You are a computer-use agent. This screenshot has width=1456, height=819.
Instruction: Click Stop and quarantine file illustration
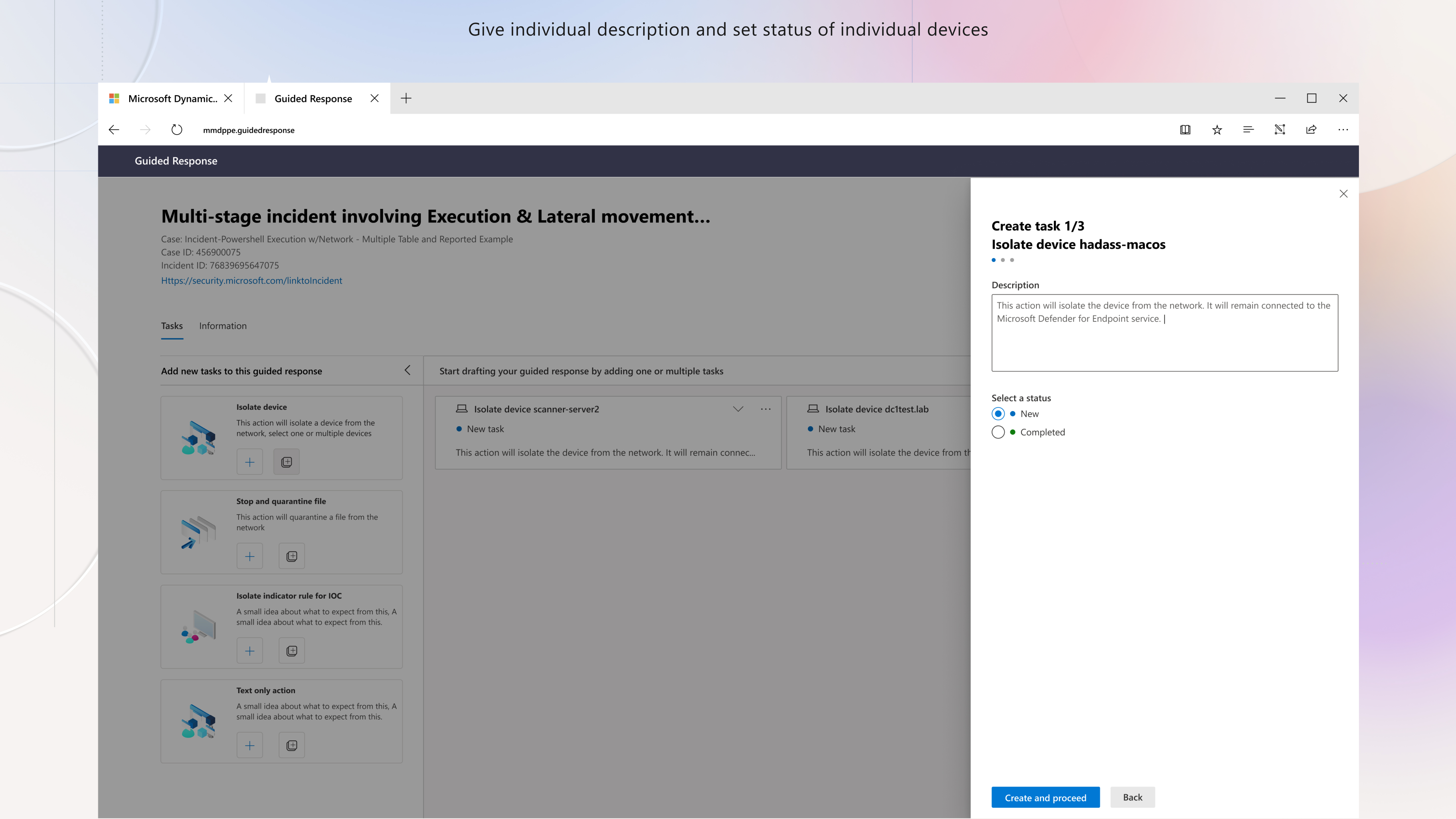198,532
